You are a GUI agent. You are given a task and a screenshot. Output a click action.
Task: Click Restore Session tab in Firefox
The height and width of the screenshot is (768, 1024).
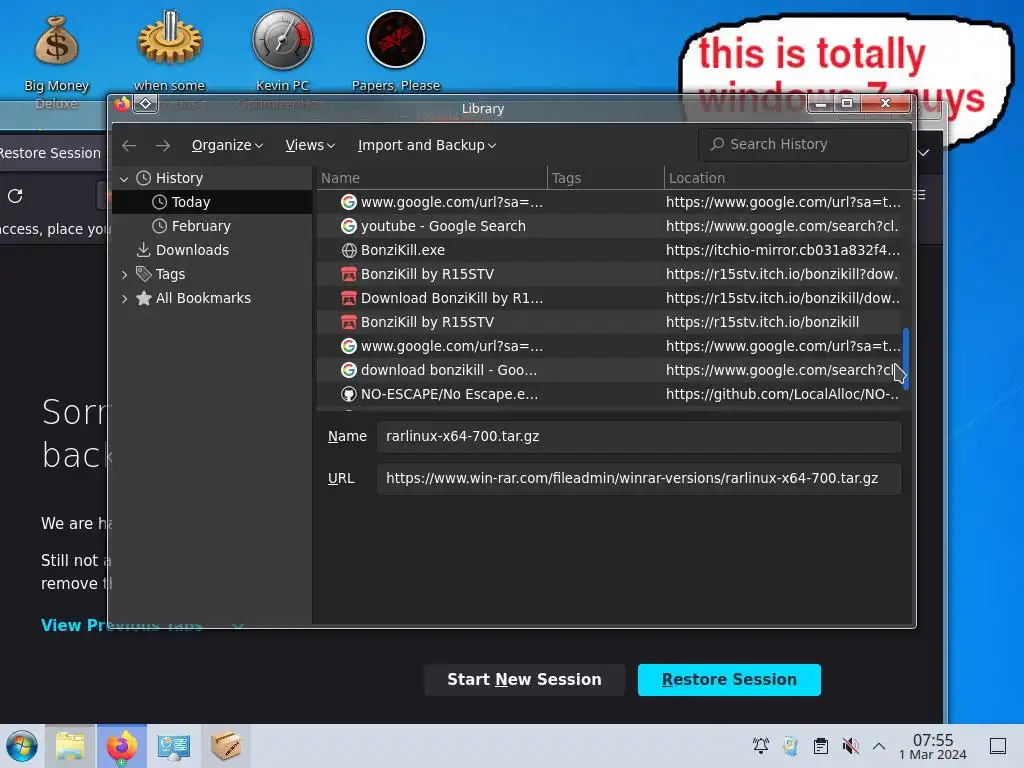pyautogui.click(x=52, y=153)
